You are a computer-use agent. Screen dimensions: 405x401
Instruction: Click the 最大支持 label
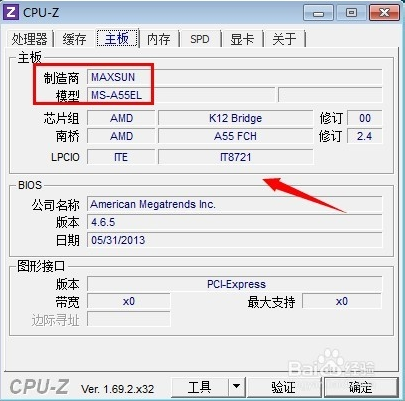click(271, 302)
